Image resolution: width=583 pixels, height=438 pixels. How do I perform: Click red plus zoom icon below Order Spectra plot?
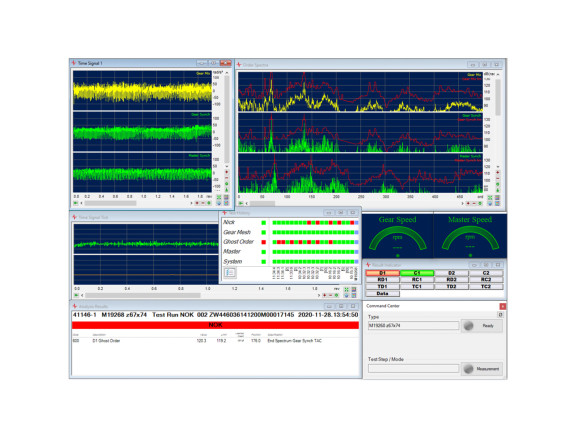pyautogui.click(x=468, y=203)
